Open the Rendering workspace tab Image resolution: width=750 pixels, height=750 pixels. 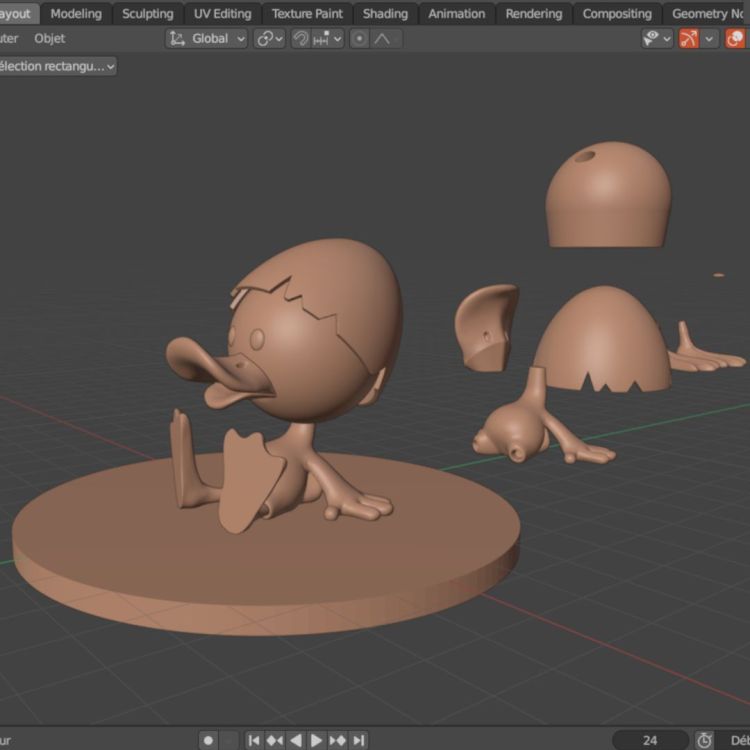tap(534, 14)
